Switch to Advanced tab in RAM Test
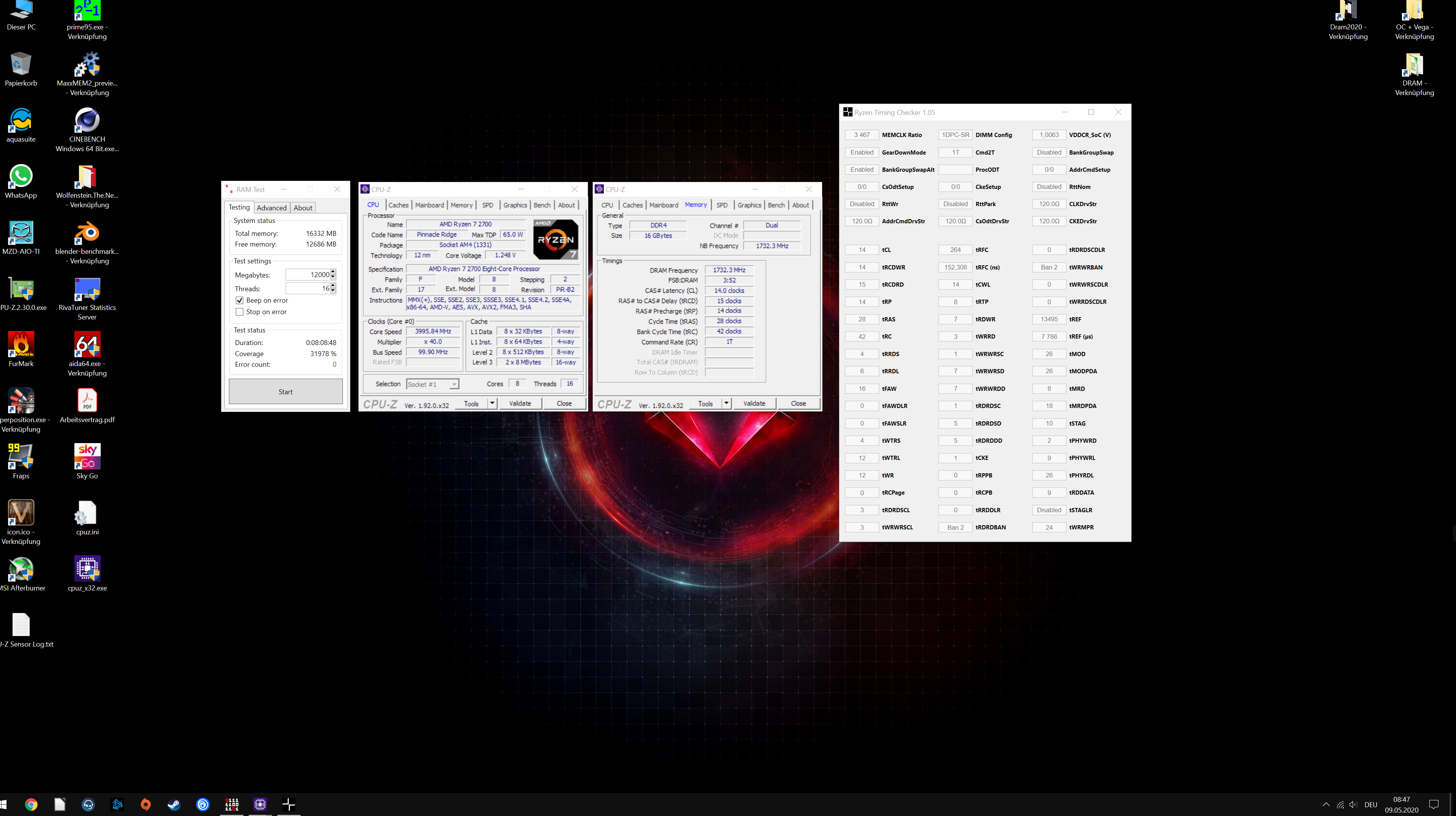Screen dimensions: 1456x816 click(x=271, y=208)
